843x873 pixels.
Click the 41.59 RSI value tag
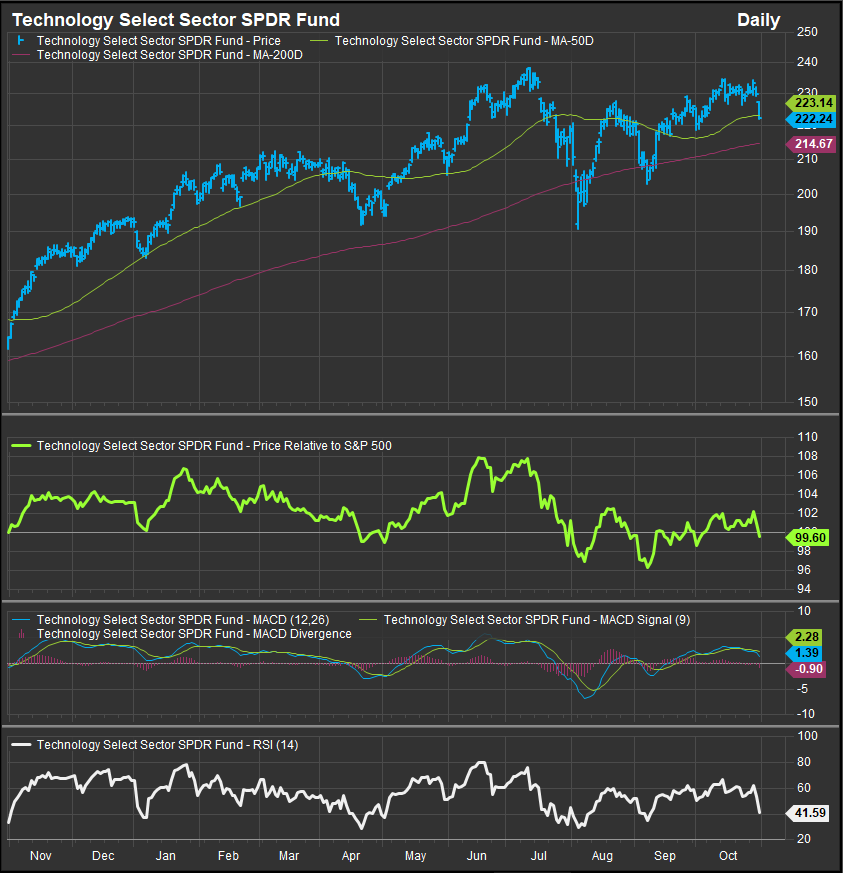pos(807,813)
